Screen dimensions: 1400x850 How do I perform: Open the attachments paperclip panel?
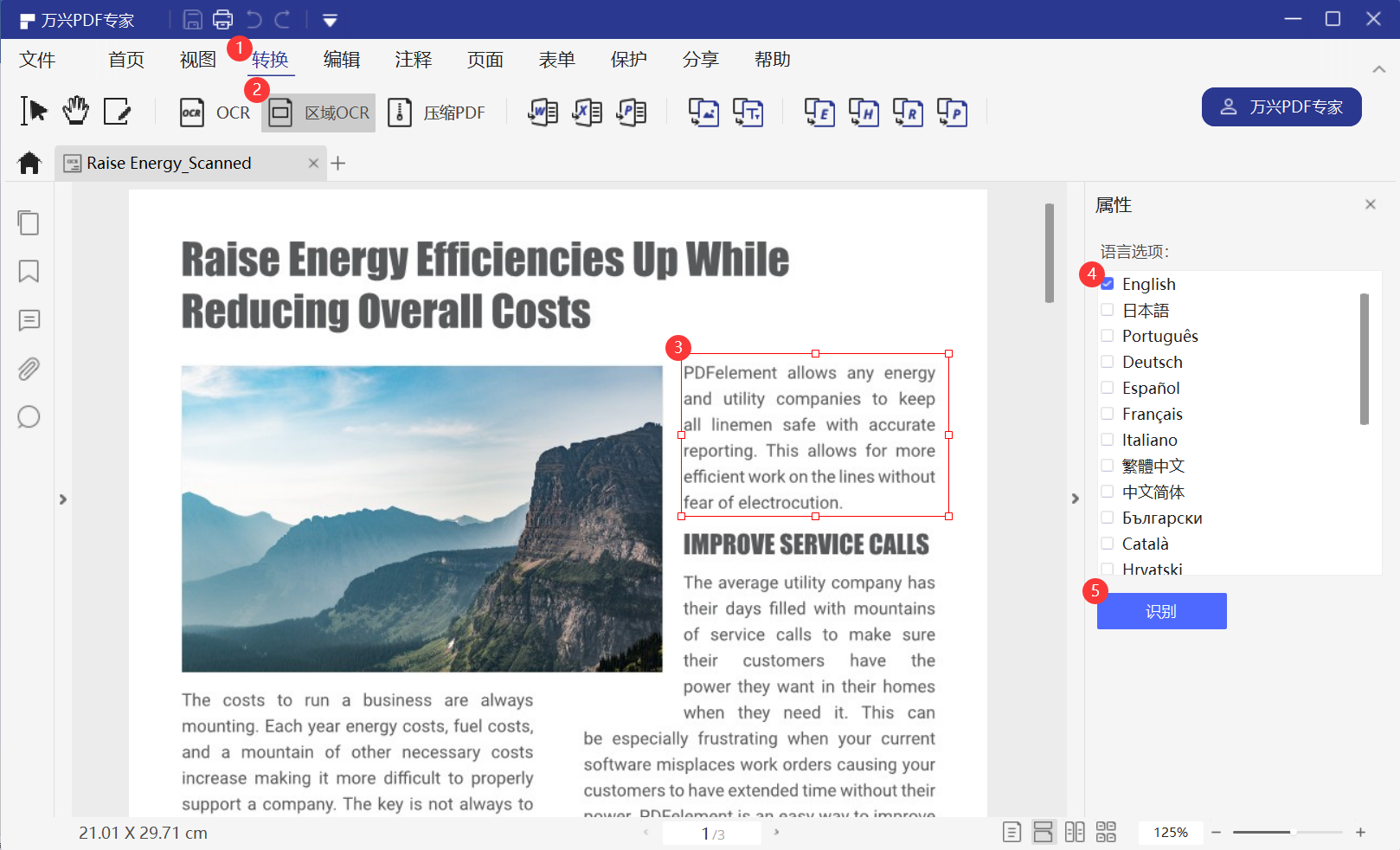[29, 369]
